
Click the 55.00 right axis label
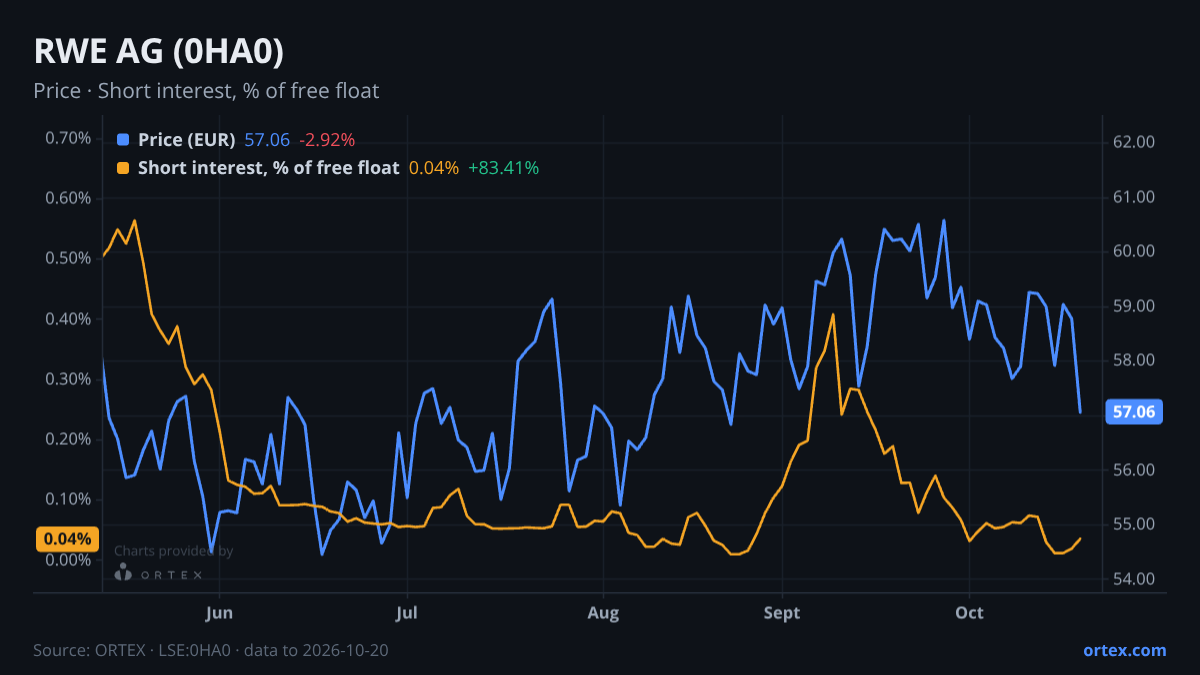[x=1133, y=524]
